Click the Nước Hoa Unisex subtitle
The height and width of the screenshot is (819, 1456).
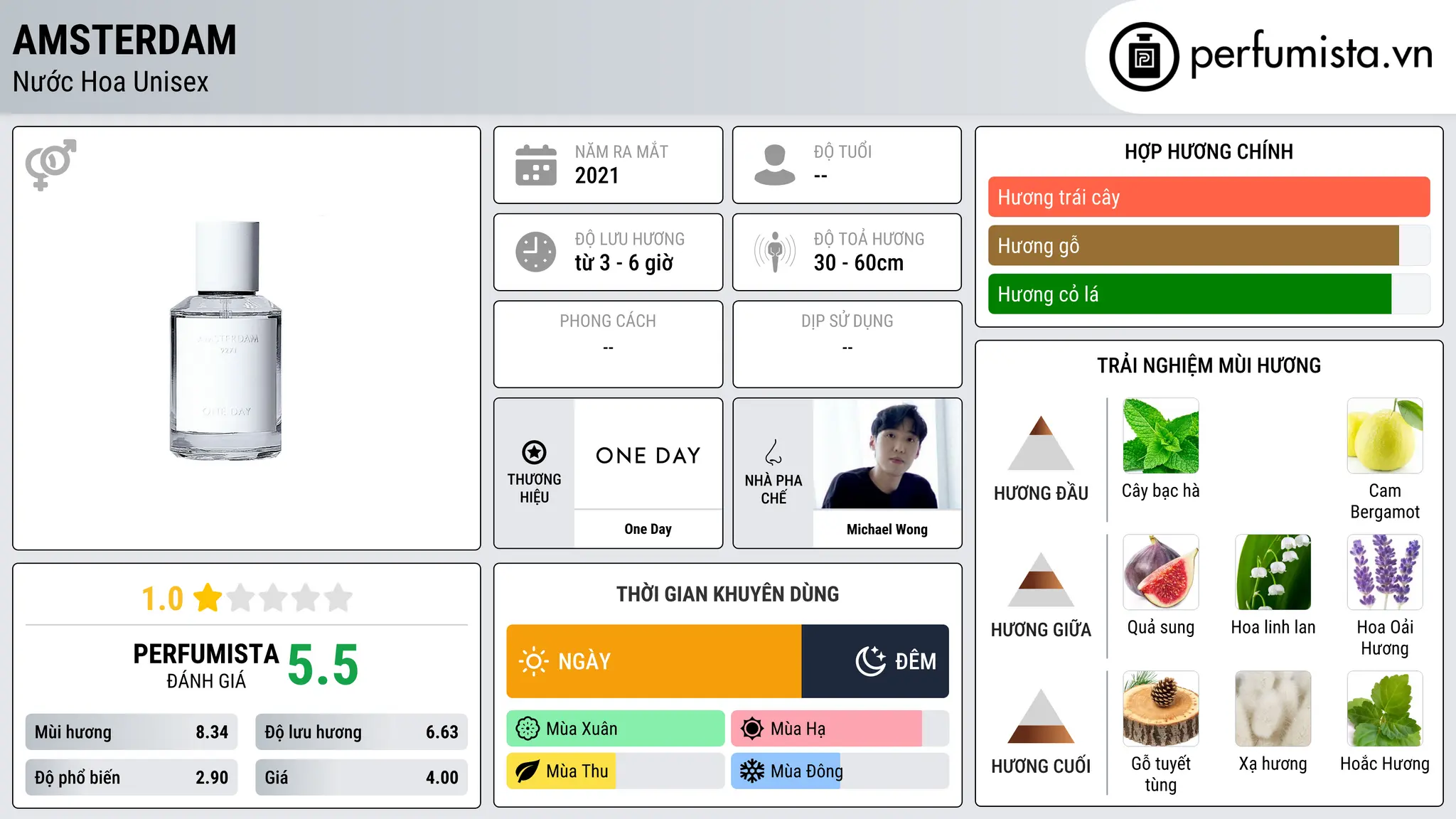pos(110,82)
